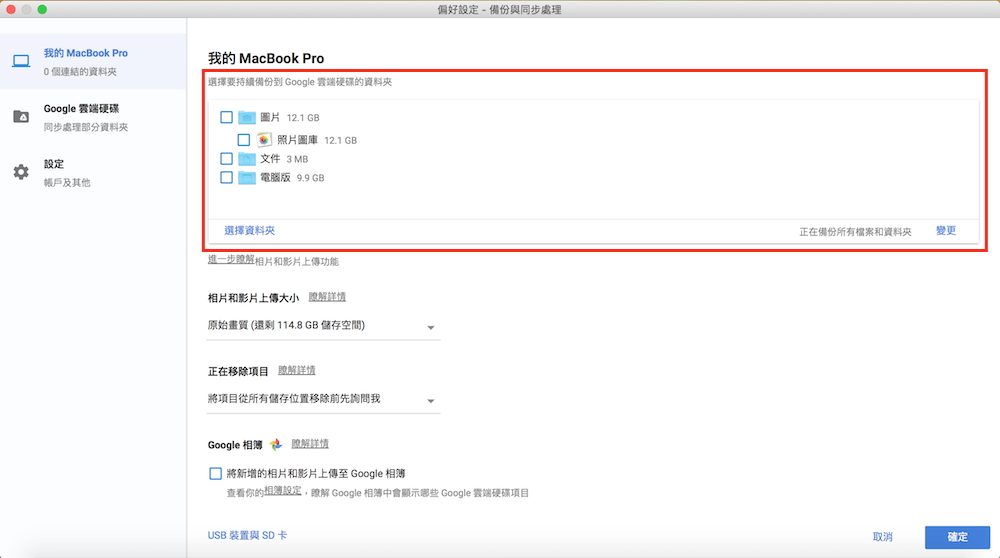
Task: Click the 選擇資料夾 link
Action: click(250, 231)
